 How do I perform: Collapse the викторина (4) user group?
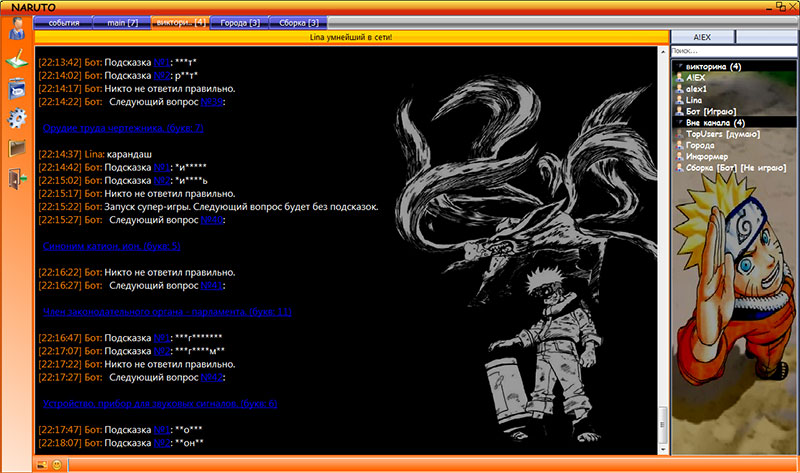pyautogui.click(x=678, y=67)
